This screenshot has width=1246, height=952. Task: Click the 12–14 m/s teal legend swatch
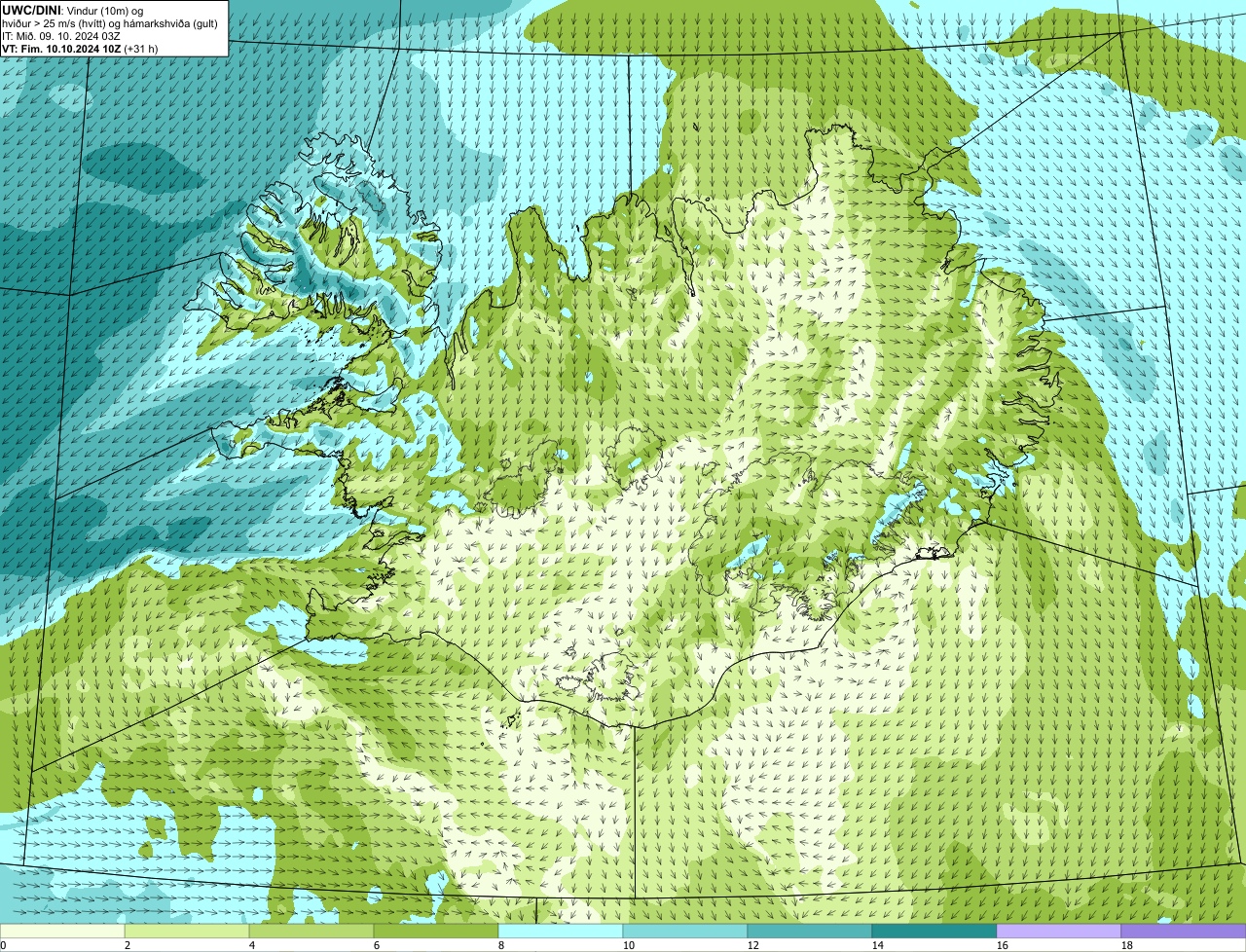(810, 932)
